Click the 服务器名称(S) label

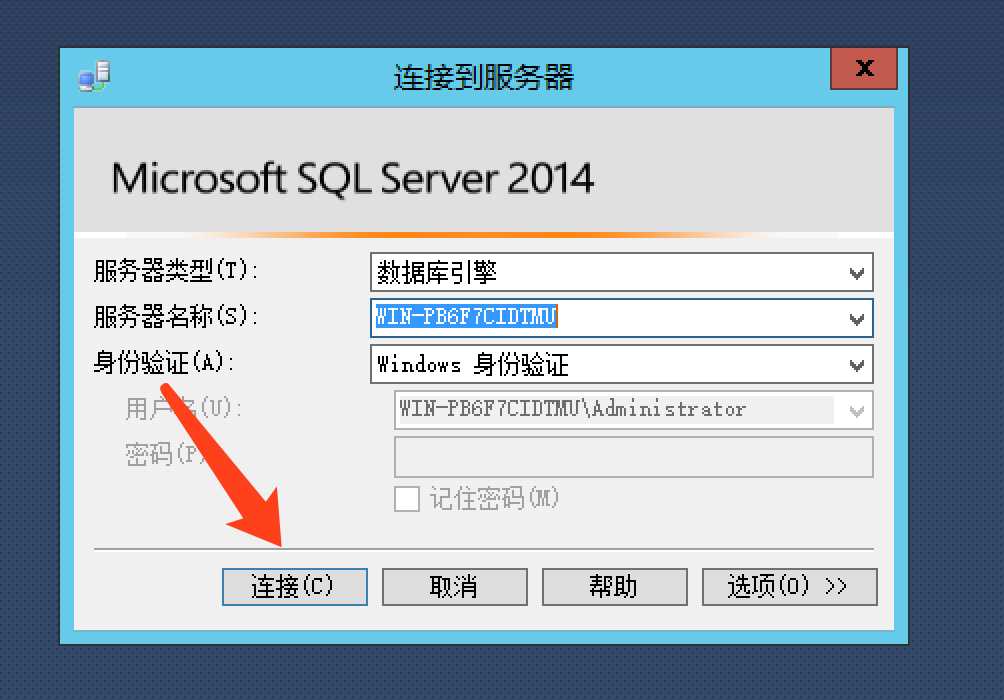point(175,316)
